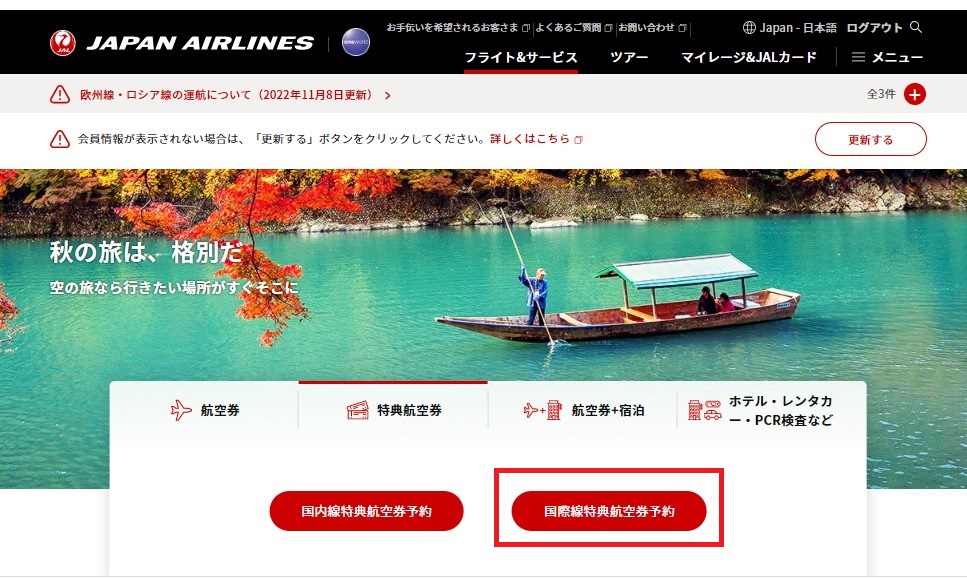The image size is (967, 578).
Task: Open the ツアー menu
Action: pos(629,57)
